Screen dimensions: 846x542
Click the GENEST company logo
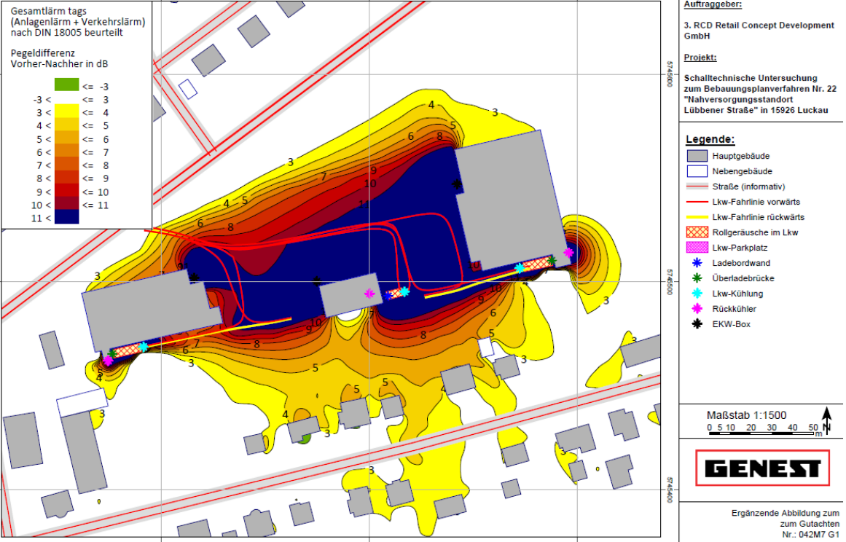(x=761, y=468)
